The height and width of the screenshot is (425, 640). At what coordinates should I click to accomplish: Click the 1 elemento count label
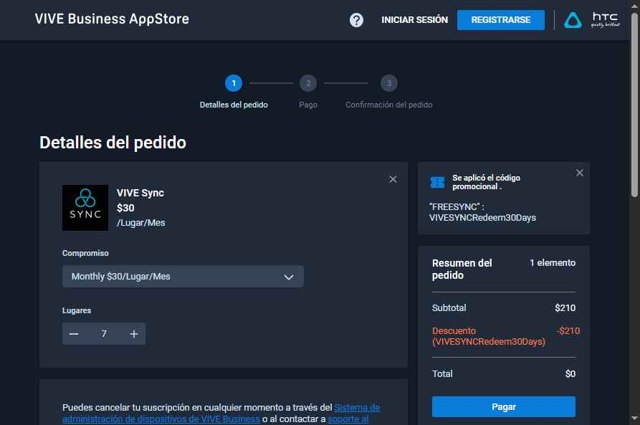tap(553, 263)
